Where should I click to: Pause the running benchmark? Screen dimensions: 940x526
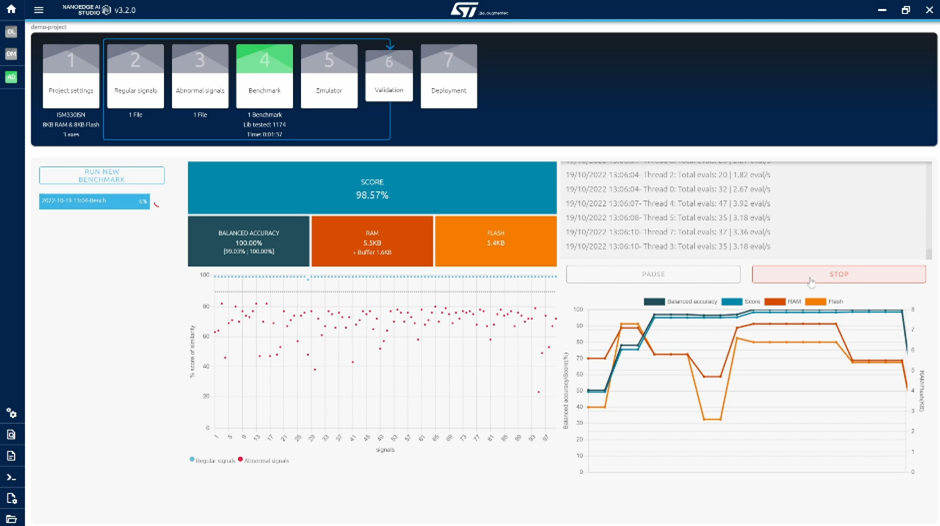point(653,274)
